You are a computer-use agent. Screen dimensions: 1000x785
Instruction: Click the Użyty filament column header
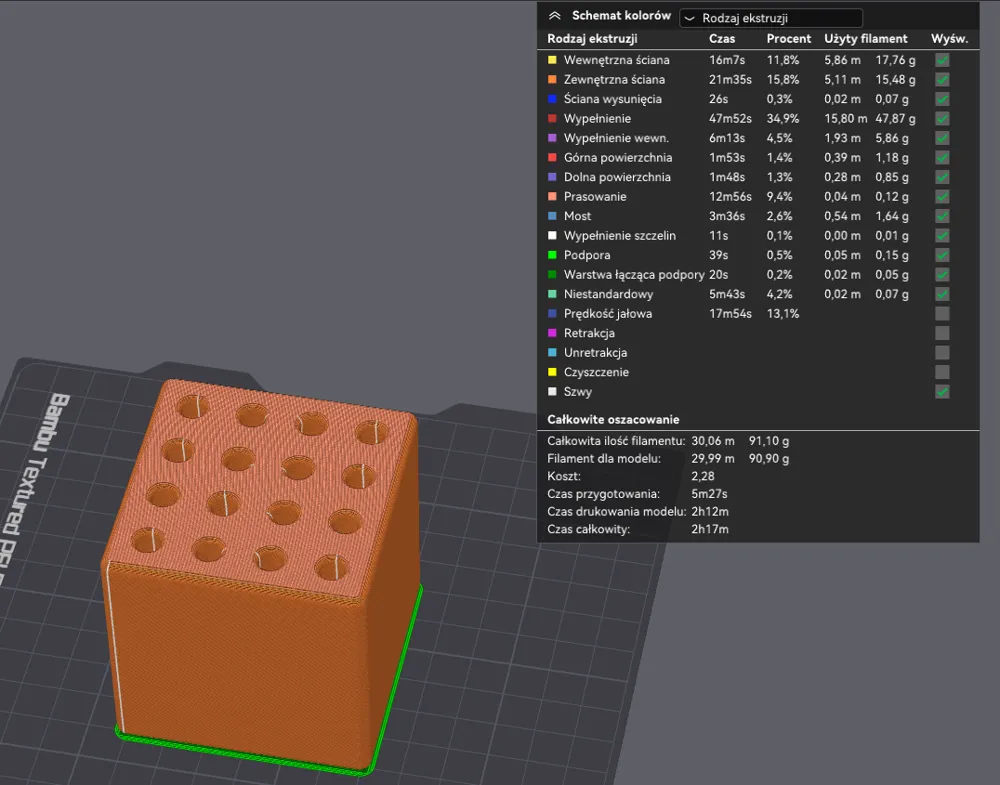[x=865, y=39]
